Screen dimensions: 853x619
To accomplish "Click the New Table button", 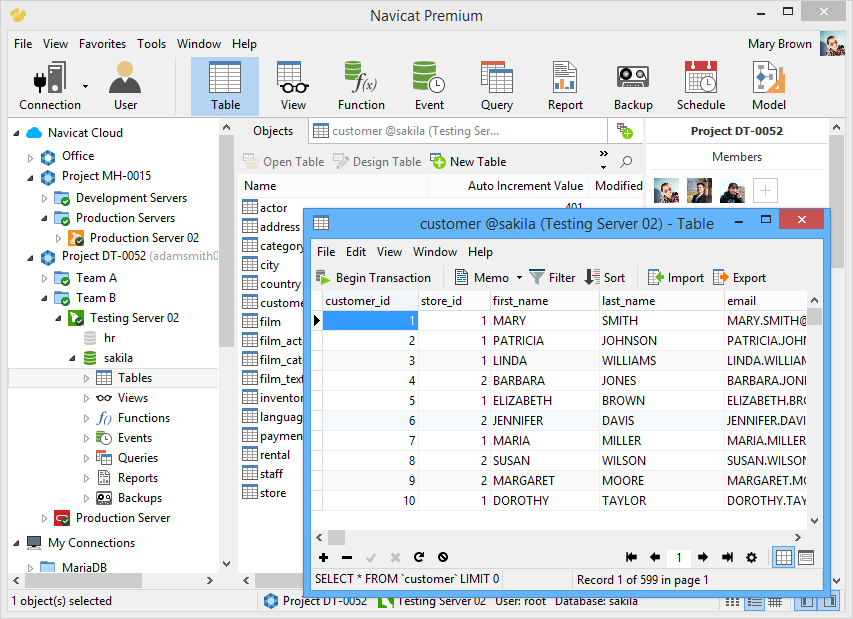I will coord(468,162).
